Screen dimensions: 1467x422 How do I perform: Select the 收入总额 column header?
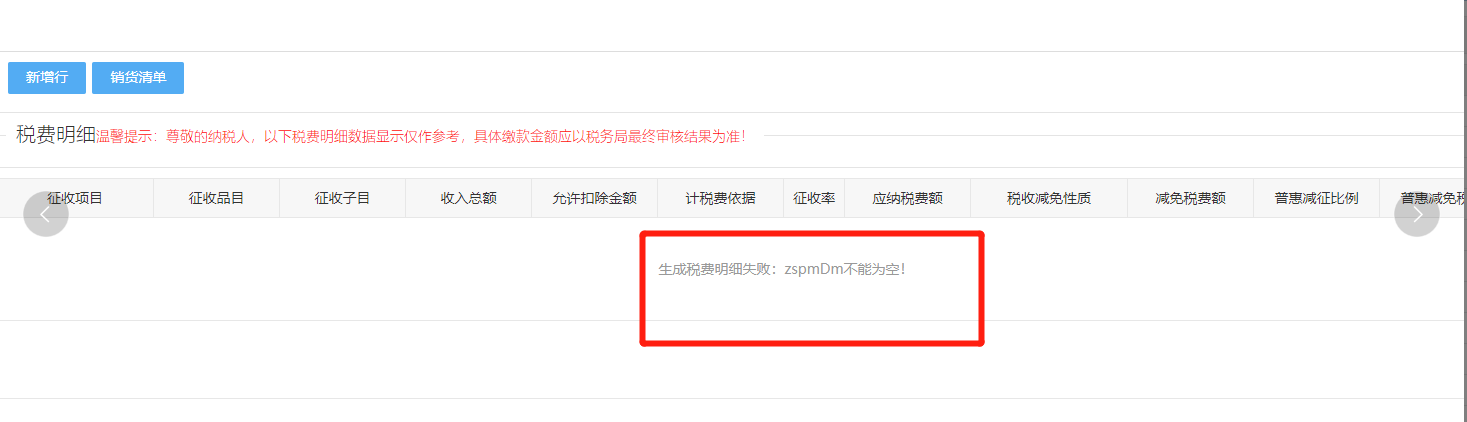point(468,198)
